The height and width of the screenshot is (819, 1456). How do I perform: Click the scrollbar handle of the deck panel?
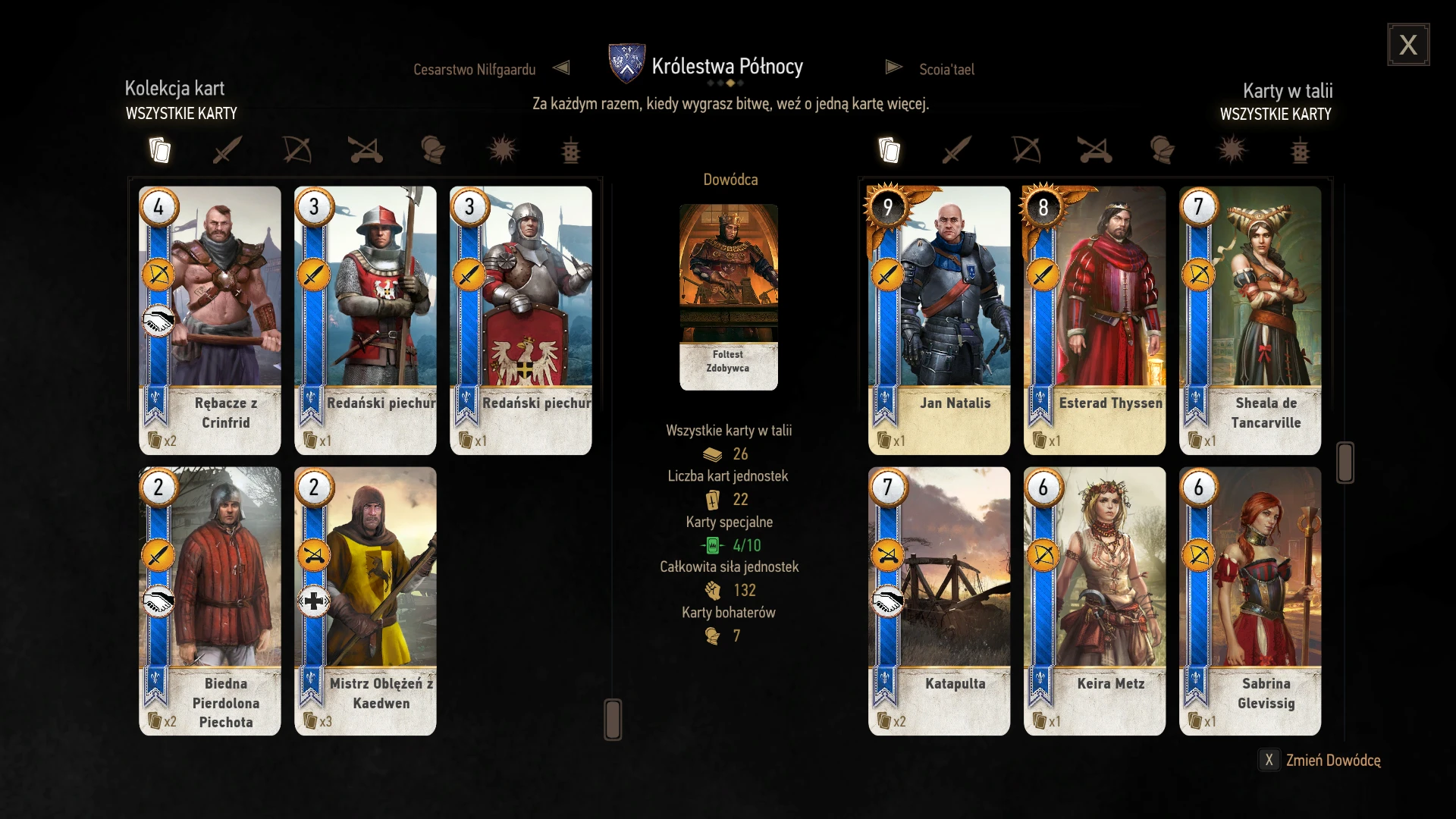1345,463
